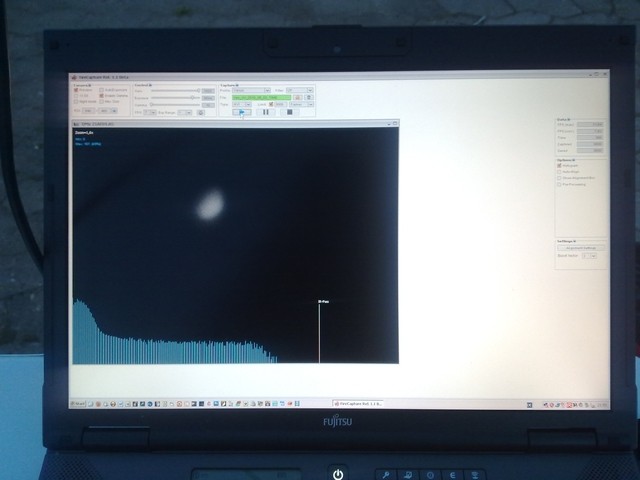Viewport: 640px width, 480px height.
Task: Toggle the AutoExposure checkbox
Action: click(x=102, y=90)
